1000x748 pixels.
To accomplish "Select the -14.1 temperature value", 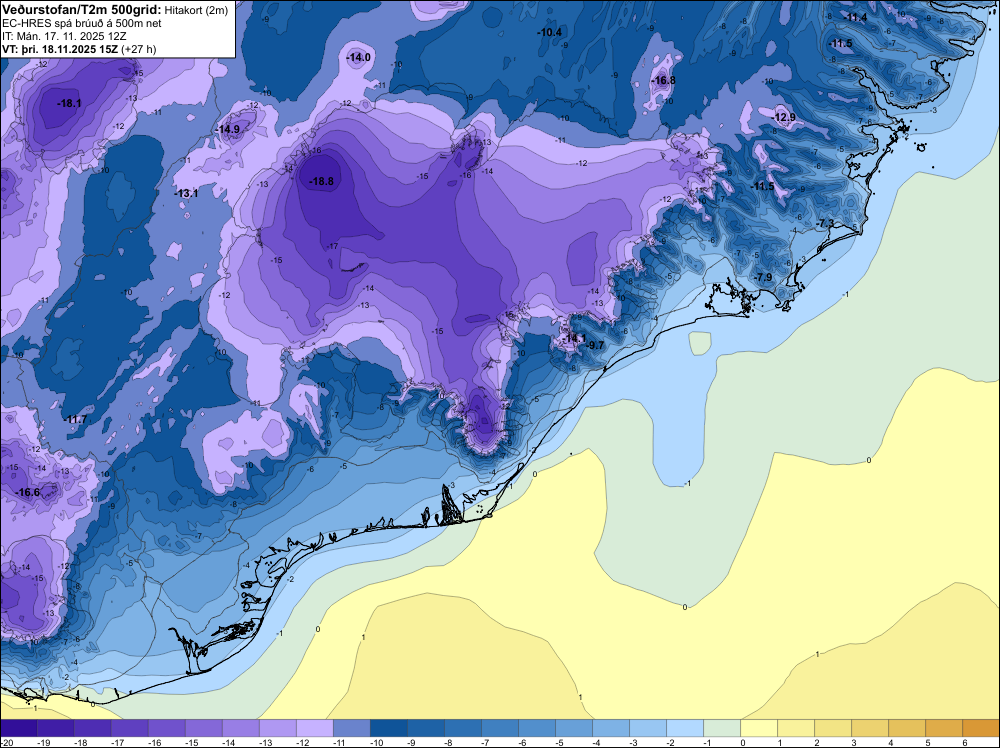I will coord(575,338).
